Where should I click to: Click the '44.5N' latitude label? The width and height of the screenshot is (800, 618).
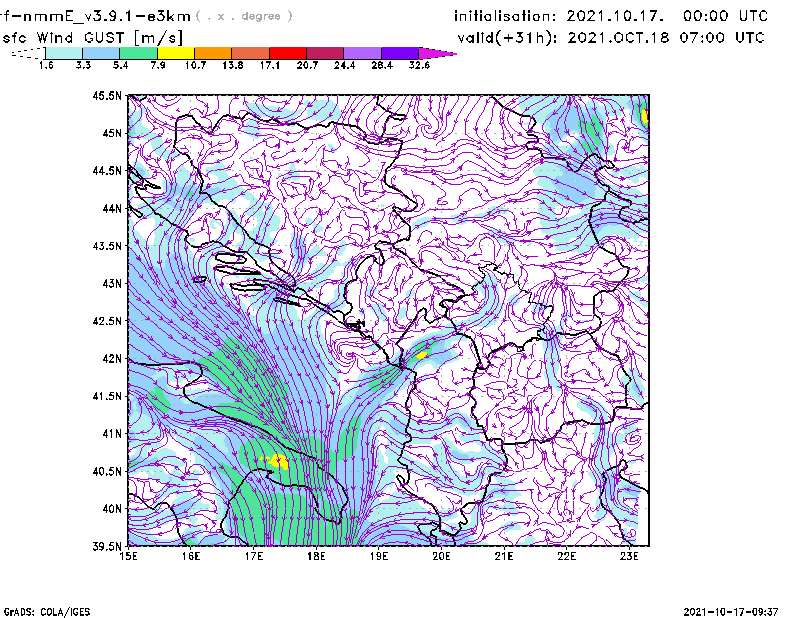(107, 171)
